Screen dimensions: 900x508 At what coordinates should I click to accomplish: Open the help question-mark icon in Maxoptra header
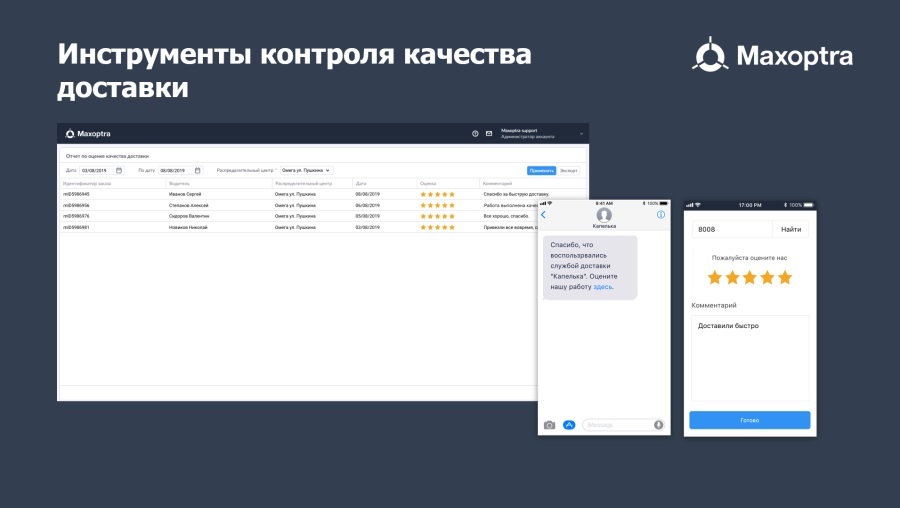tap(475, 134)
